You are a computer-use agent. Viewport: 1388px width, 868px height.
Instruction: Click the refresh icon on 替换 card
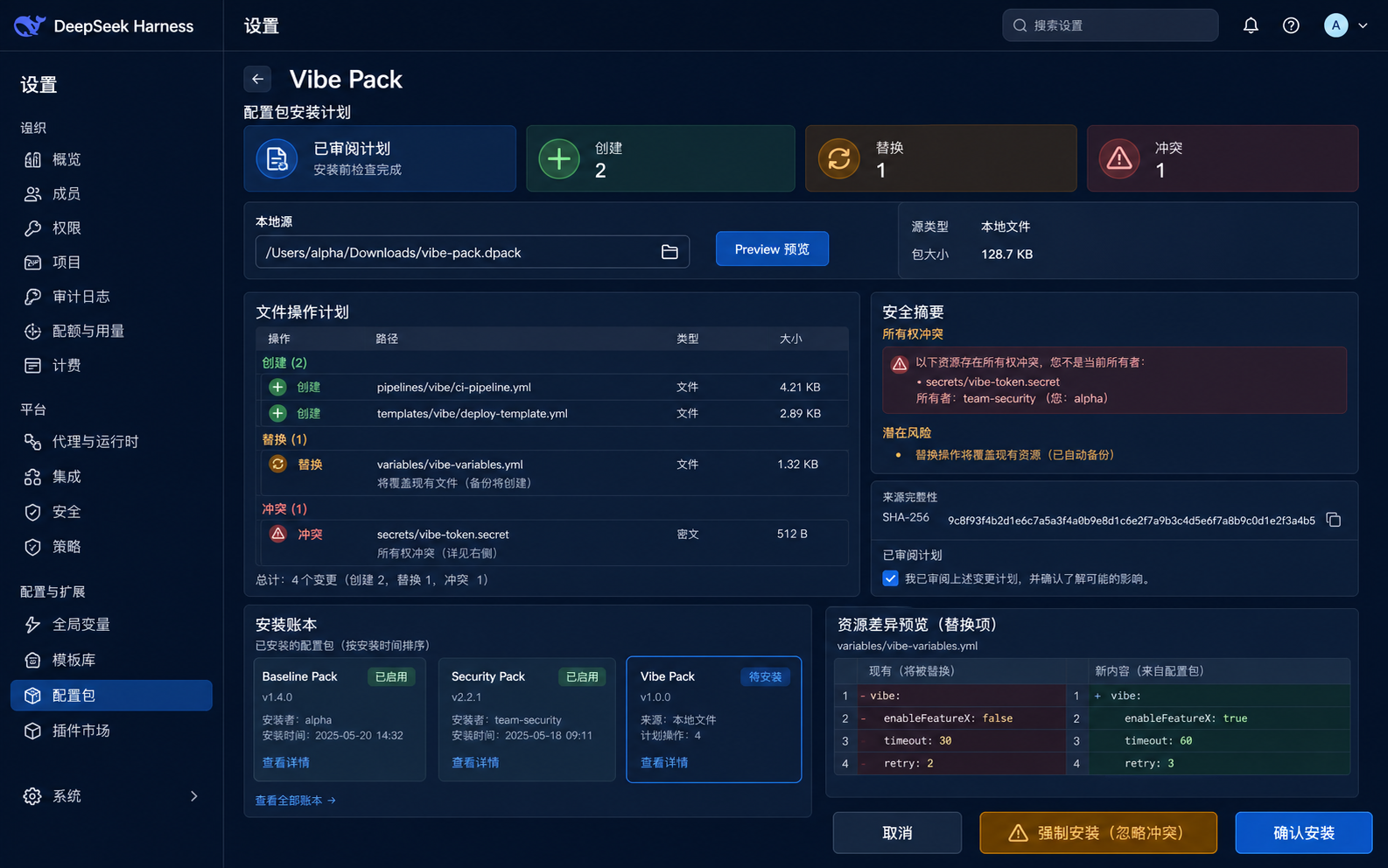838,158
